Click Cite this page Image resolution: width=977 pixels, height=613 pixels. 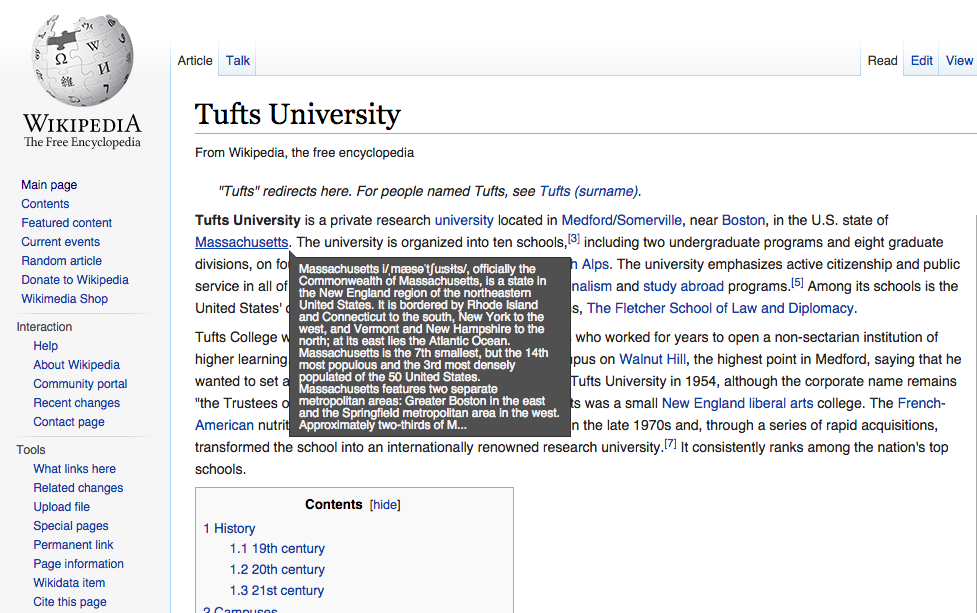tap(70, 602)
